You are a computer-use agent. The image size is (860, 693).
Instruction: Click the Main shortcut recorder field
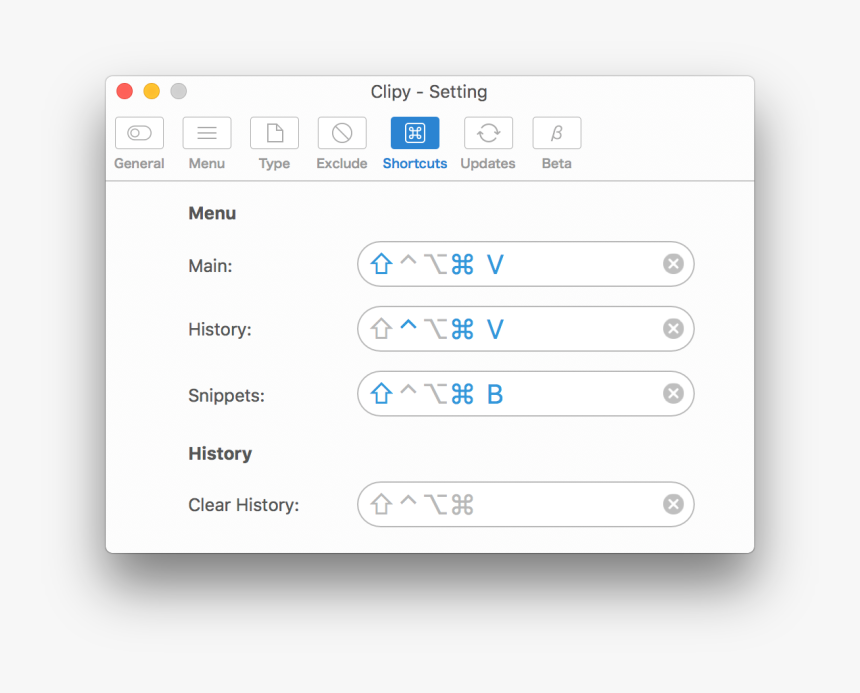pos(525,264)
